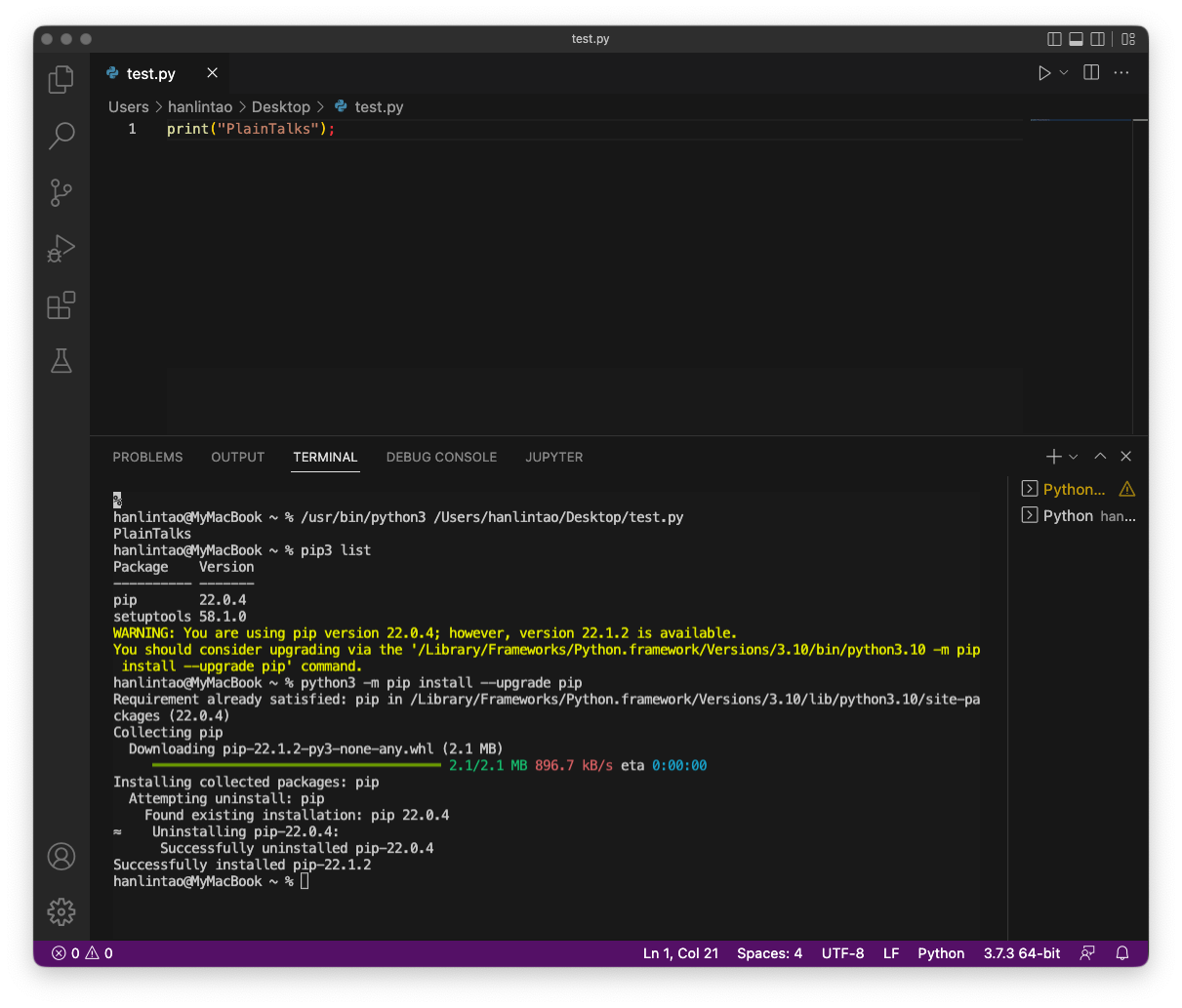The height and width of the screenshot is (1008, 1182).
Task: Click the 'setuptools 58.1.0' terminal line
Action: click(180, 617)
